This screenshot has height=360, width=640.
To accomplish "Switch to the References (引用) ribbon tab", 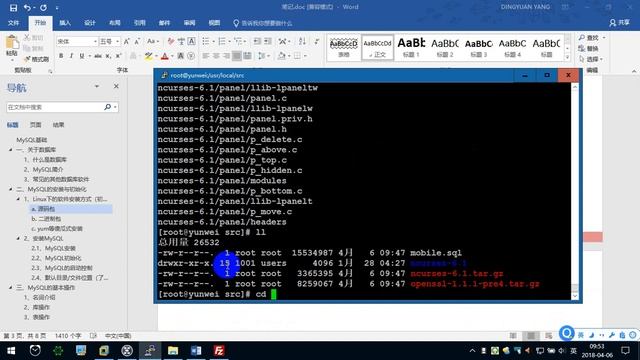I will coord(140,23).
